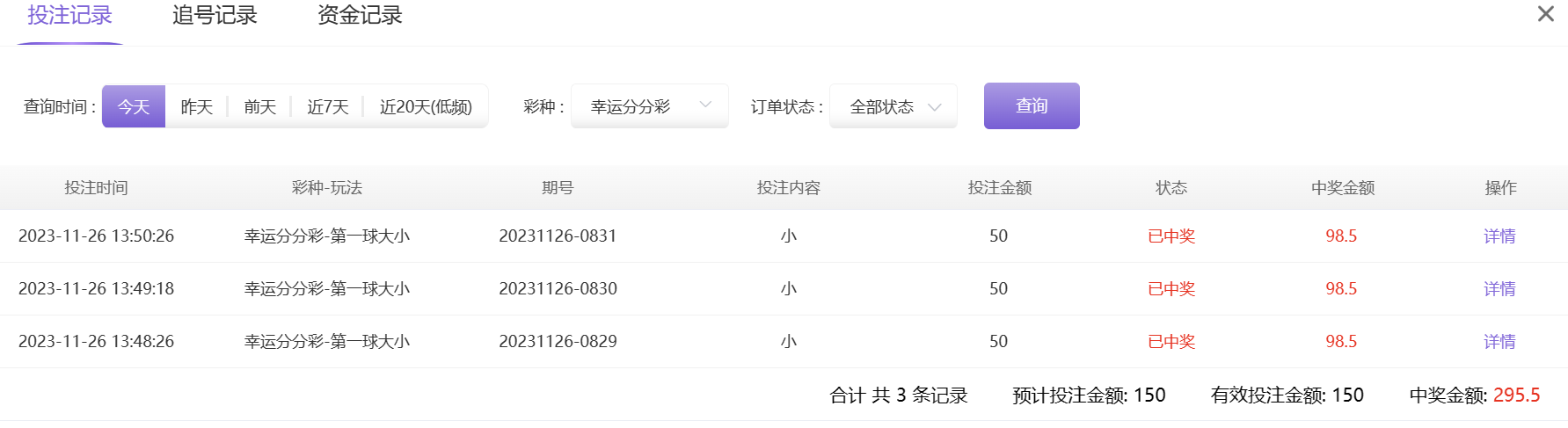Click the 期号 column header
The image size is (1568, 428).
pos(558,187)
